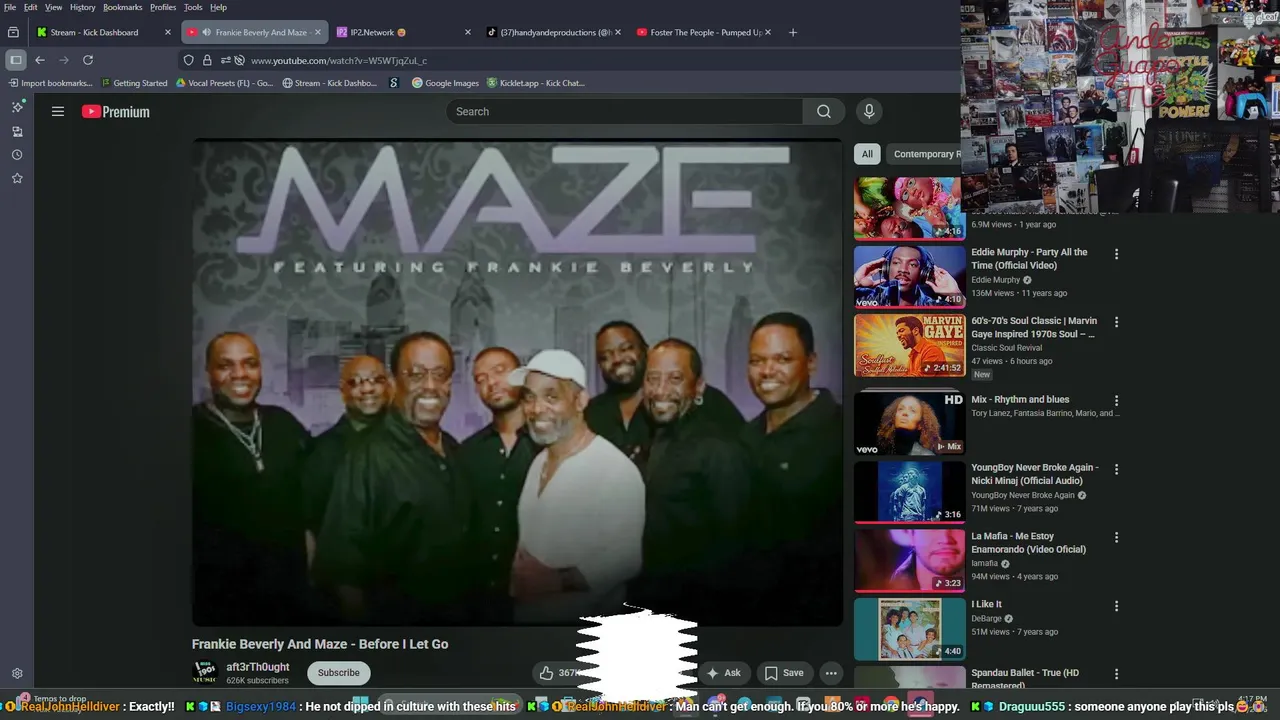The width and height of the screenshot is (1280, 720).
Task: Close the IP2.Network tab
Action: coord(467,32)
